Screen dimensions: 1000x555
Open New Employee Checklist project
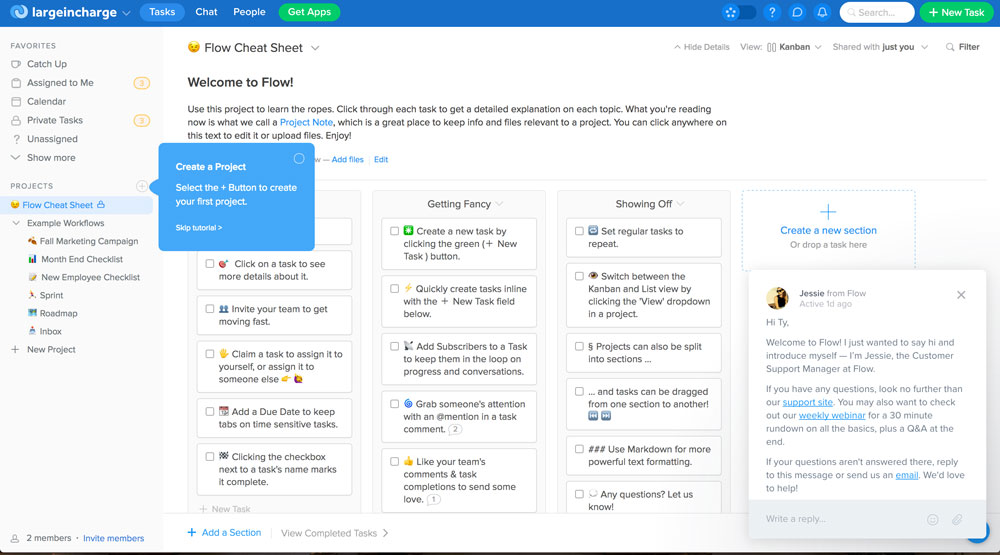coord(90,277)
